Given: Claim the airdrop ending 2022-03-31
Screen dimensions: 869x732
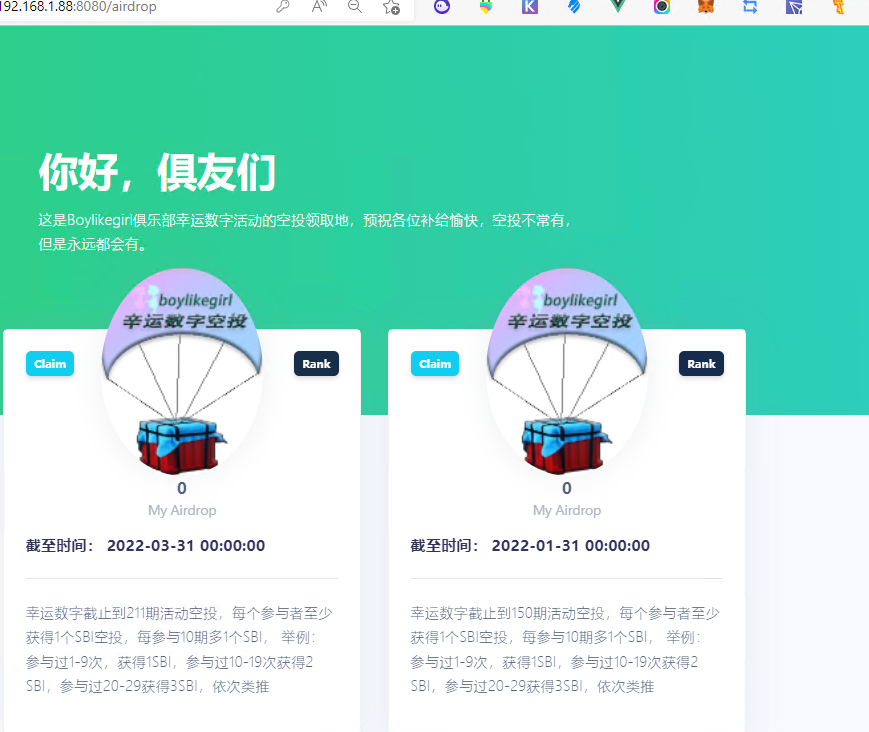Looking at the screenshot, I should [x=50, y=364].
